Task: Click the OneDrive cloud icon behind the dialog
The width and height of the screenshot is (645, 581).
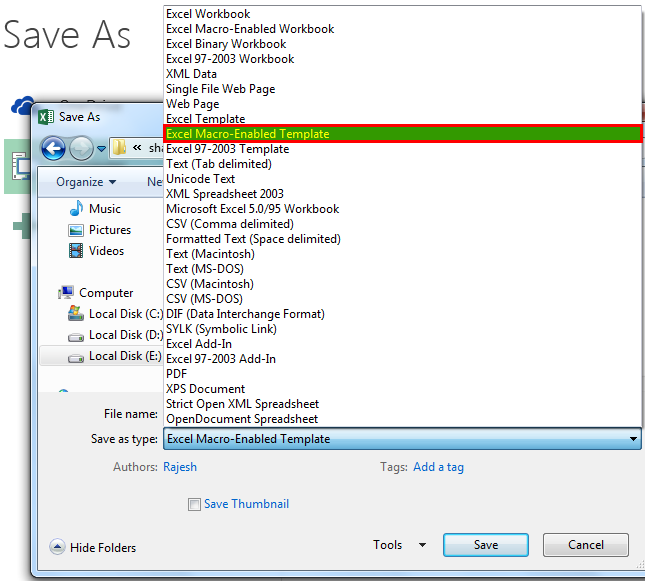Action: (x=23, y=105)
